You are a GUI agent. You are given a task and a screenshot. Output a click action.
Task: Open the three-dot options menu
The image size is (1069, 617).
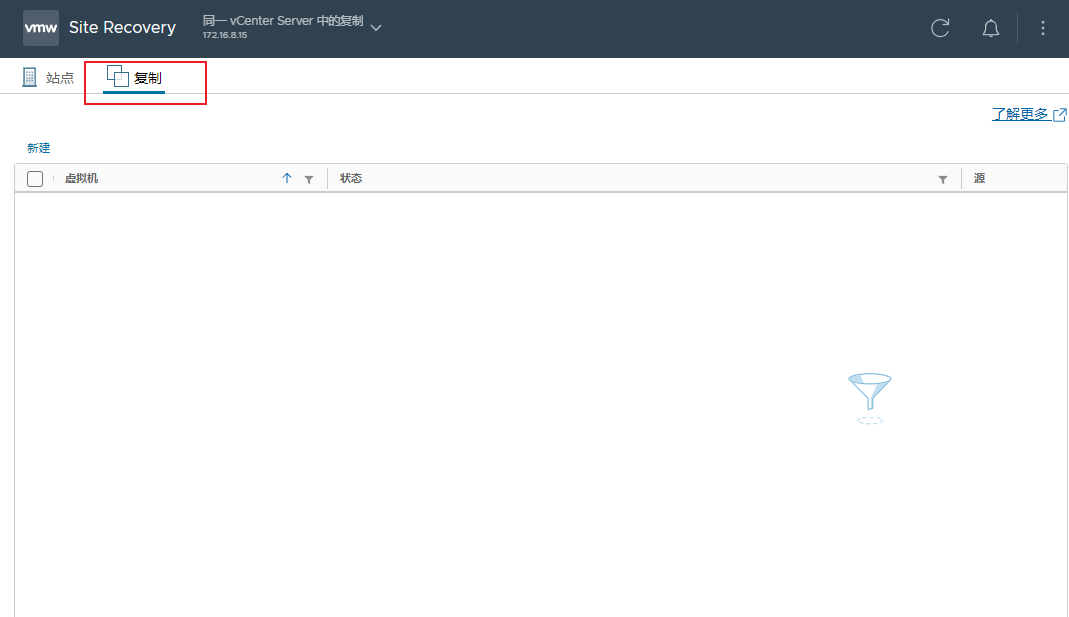pyautogui.click(x=1042, y=28)
